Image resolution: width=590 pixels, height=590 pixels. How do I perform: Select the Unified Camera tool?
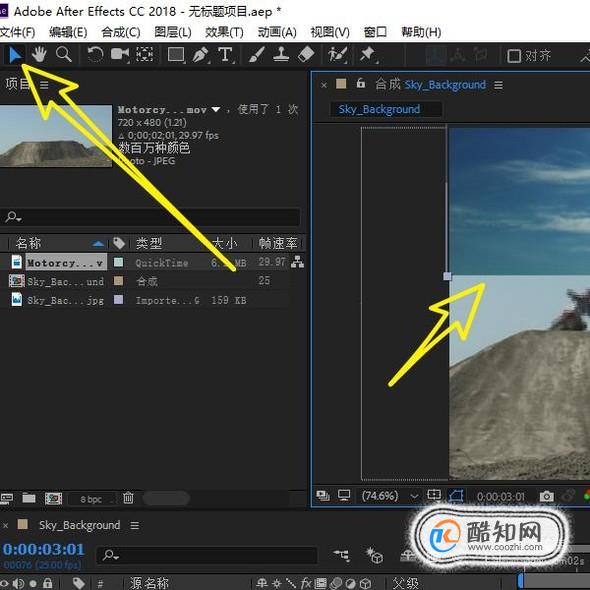point(120,55)
